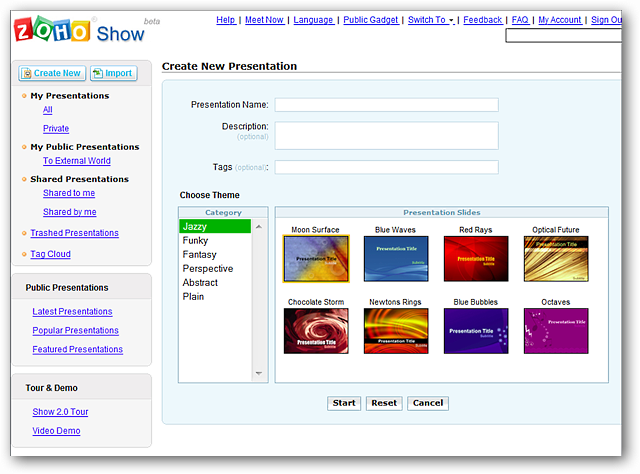Open Featured Presentations link
Viewport: 640px width, 474px height.
point(78,349)
